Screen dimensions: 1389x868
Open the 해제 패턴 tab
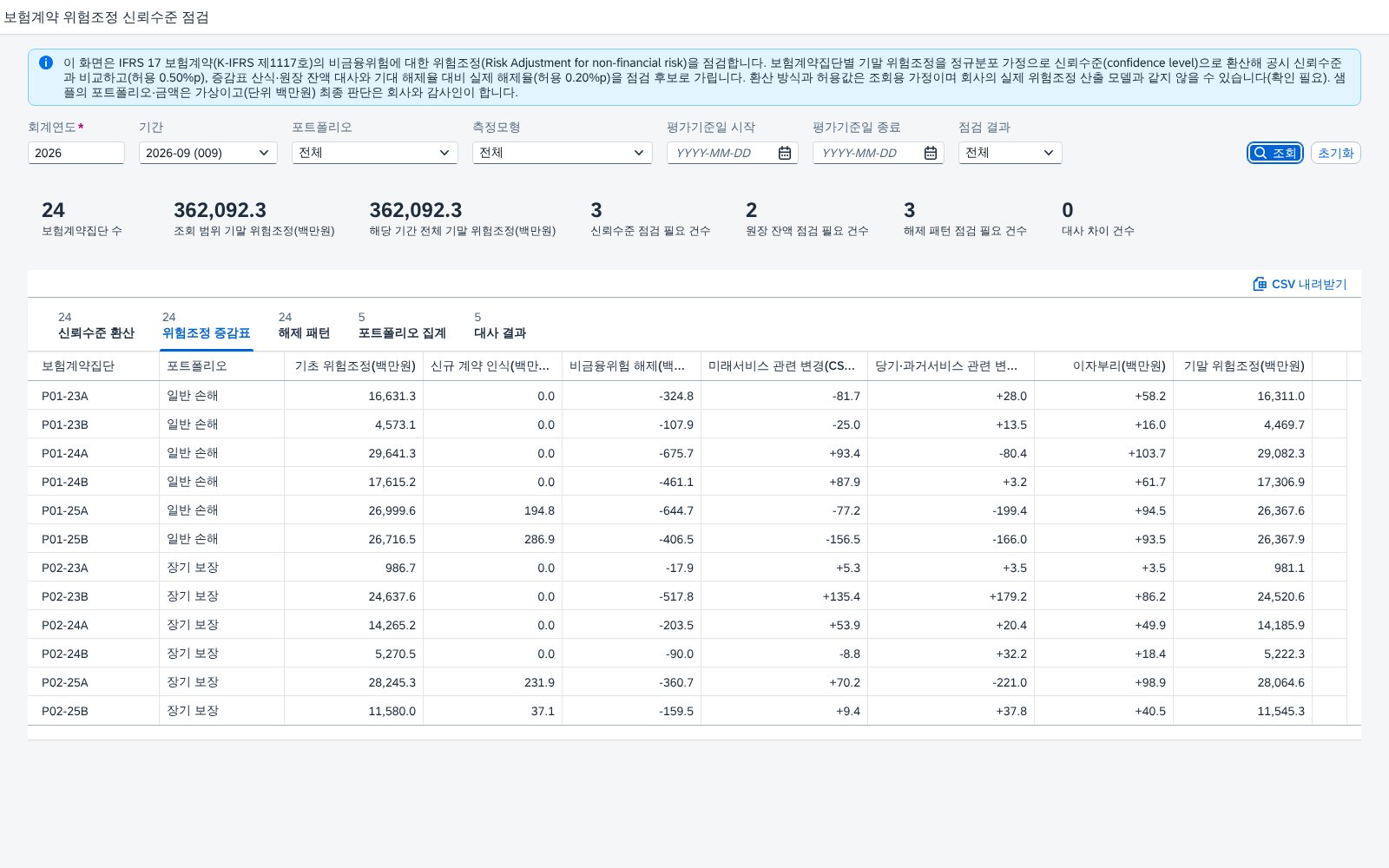(304, 325)
